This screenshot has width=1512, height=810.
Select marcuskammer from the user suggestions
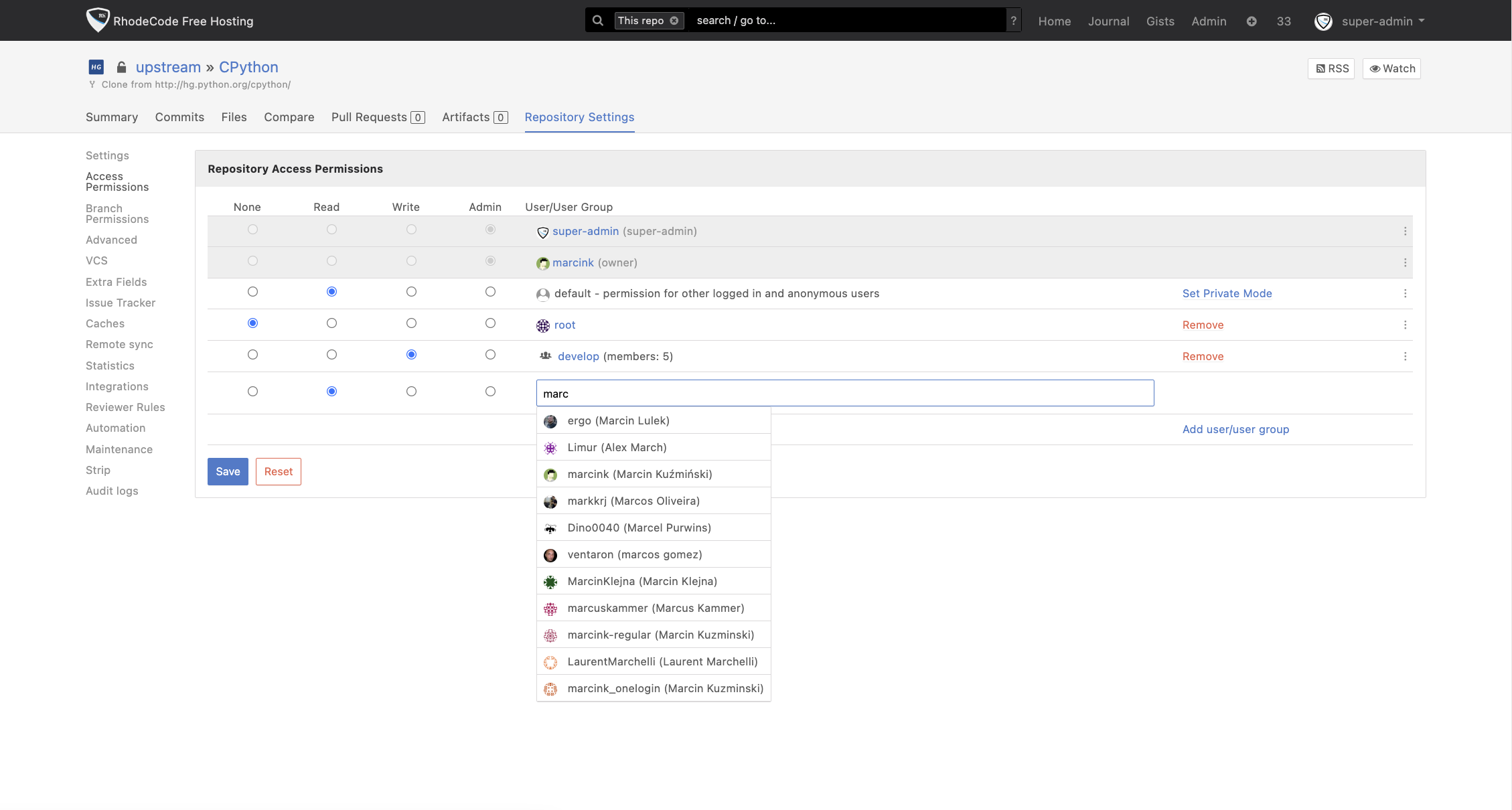click(x=655, y=608)
